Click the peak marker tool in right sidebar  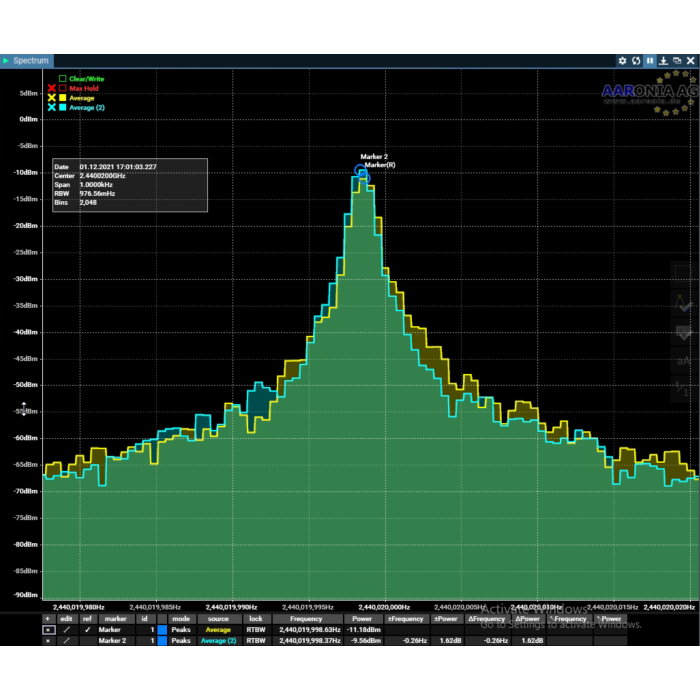[x=684, y=302]
